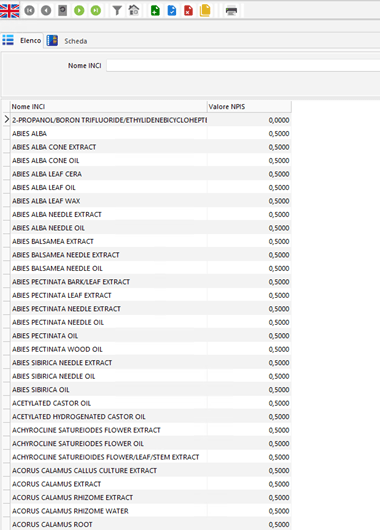This screenshot has height=530, width=380.
Task: Go to first record with grey arrow
Action: 29,11
